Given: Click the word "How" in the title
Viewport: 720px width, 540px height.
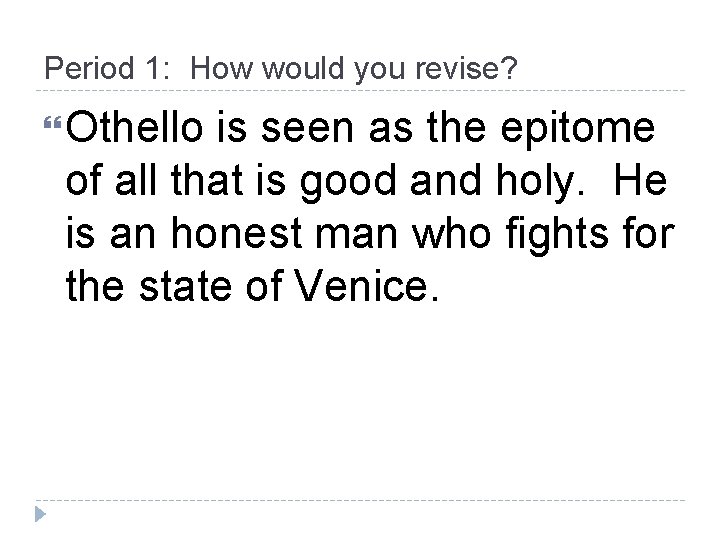Looking at the screenshot, I should click(216, 69).
